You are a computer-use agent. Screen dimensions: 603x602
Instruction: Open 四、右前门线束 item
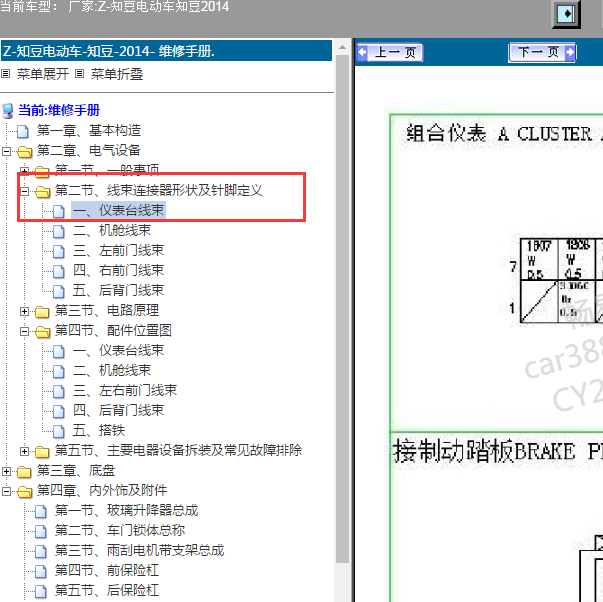coord(118,270)
